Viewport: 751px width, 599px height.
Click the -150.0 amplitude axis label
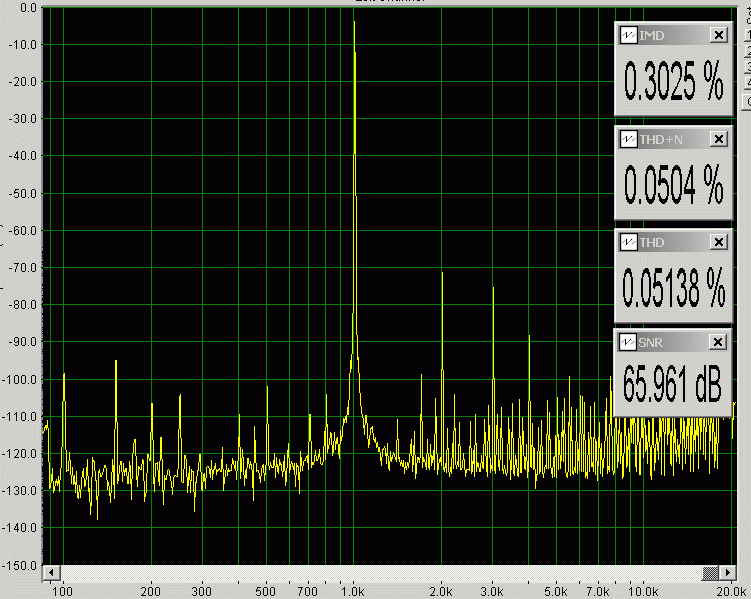19,565
